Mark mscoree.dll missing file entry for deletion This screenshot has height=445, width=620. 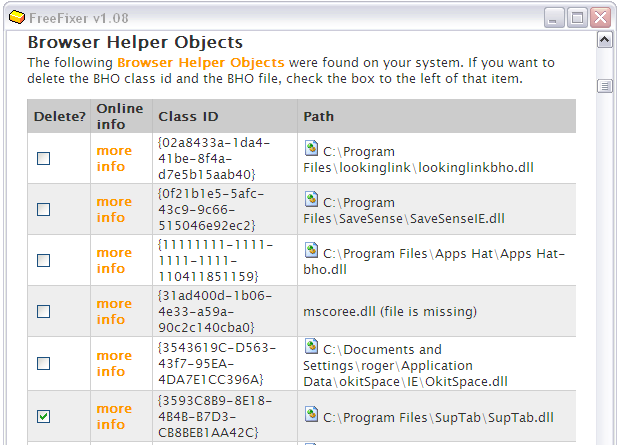[43, 312]
